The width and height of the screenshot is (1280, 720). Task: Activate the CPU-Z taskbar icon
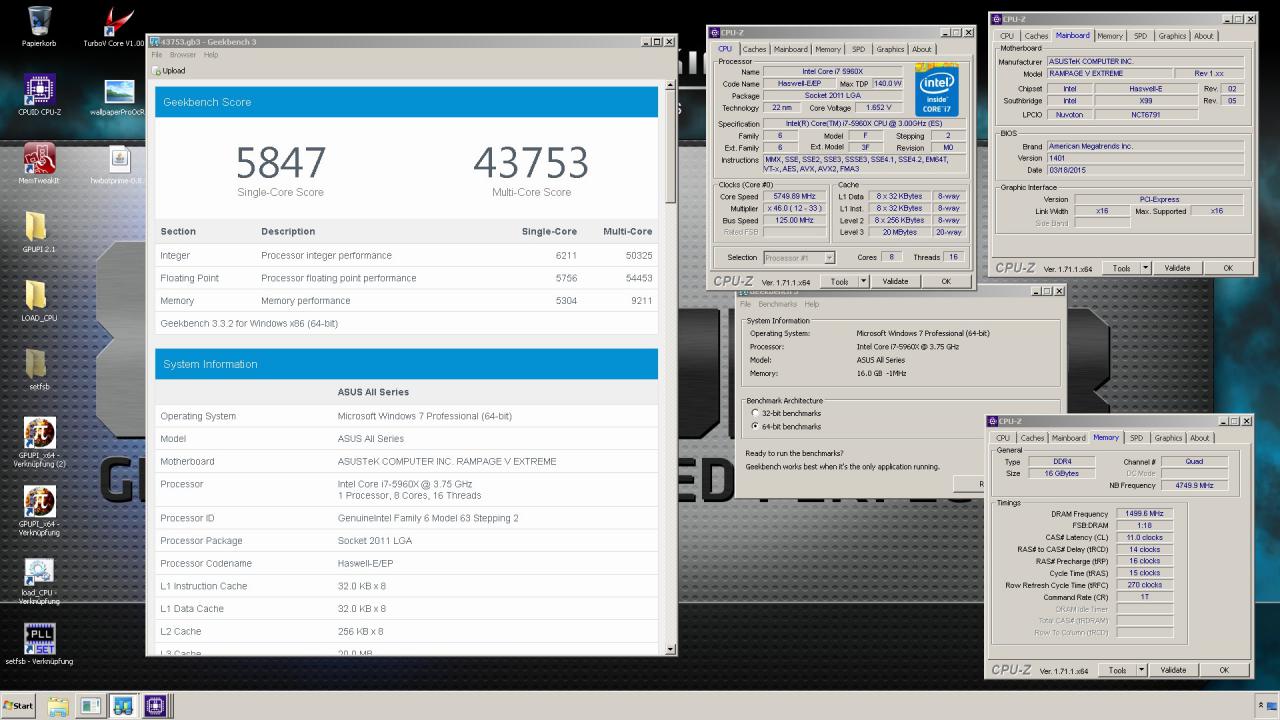point(155,706)
